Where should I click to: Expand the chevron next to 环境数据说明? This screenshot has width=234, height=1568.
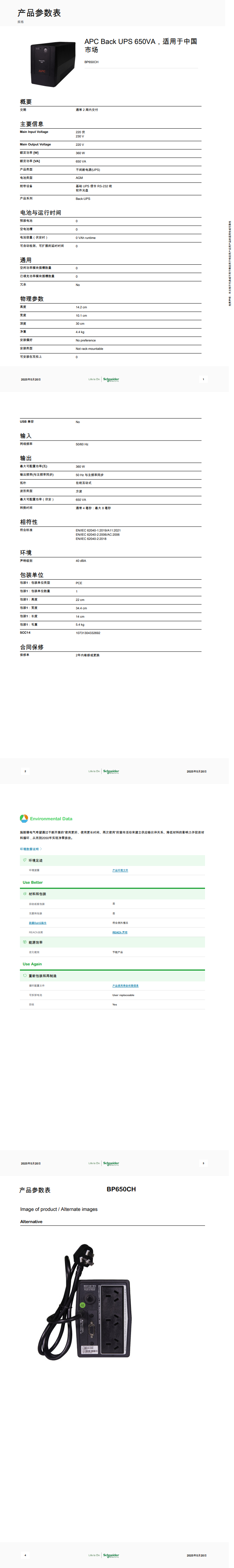click(x=41, y=849)
